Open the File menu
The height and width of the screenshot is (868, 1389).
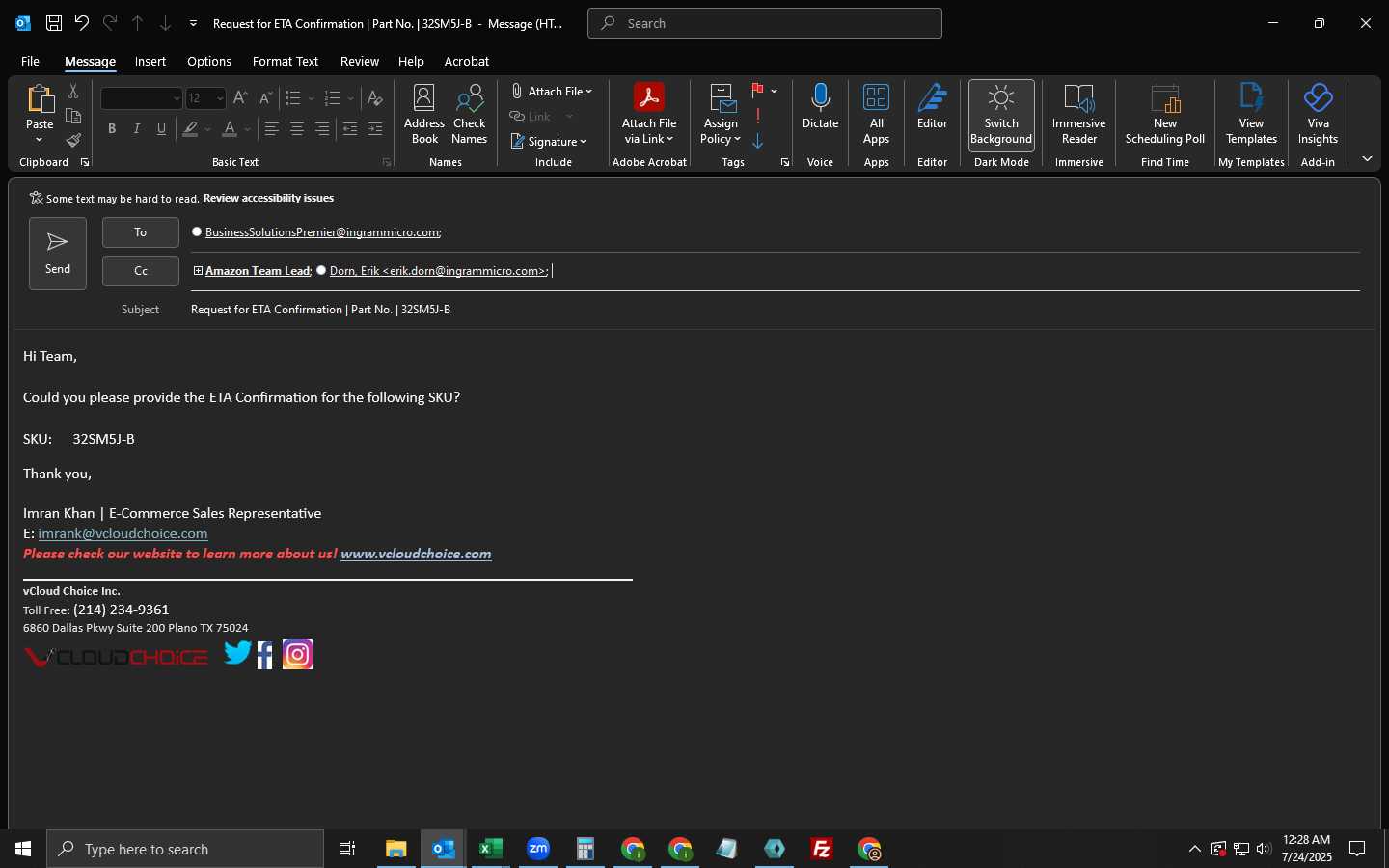(x=30, y=61)
